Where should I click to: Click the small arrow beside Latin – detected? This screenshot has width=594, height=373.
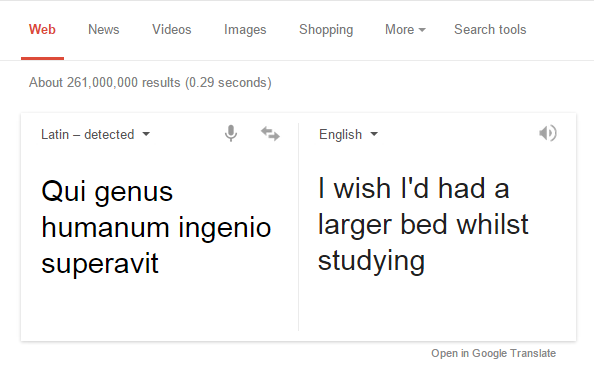click(146, 134)
